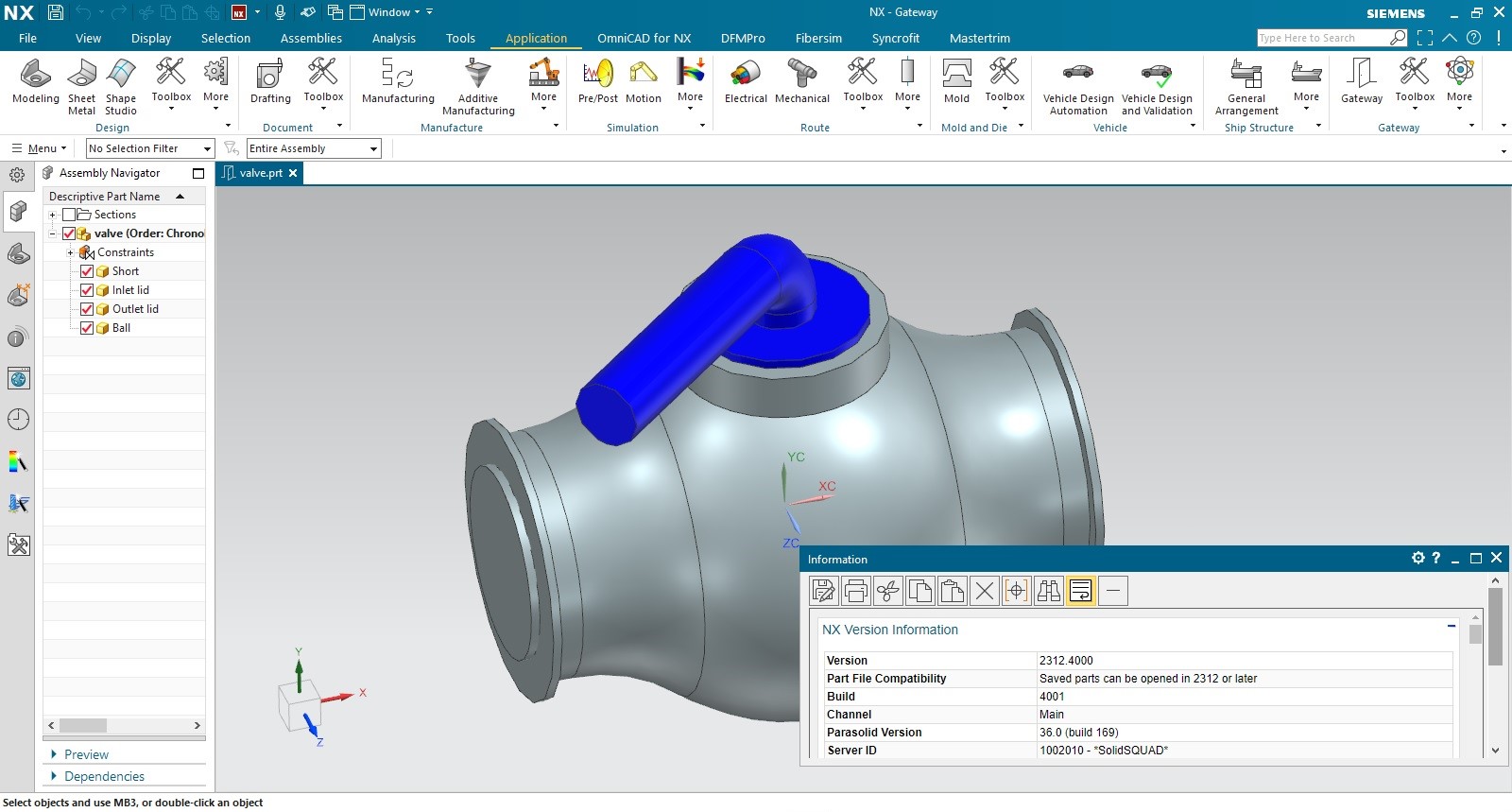Switch to the Analysis ribbon tab

click(x=394, y=38)
